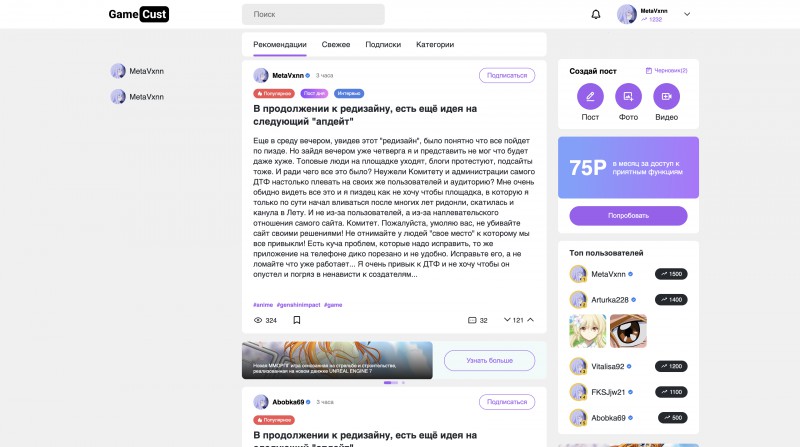Downvote the post with the down chevron
This screenshot has height=447, width=800.
pyautogui.click(x=507, y=320)
